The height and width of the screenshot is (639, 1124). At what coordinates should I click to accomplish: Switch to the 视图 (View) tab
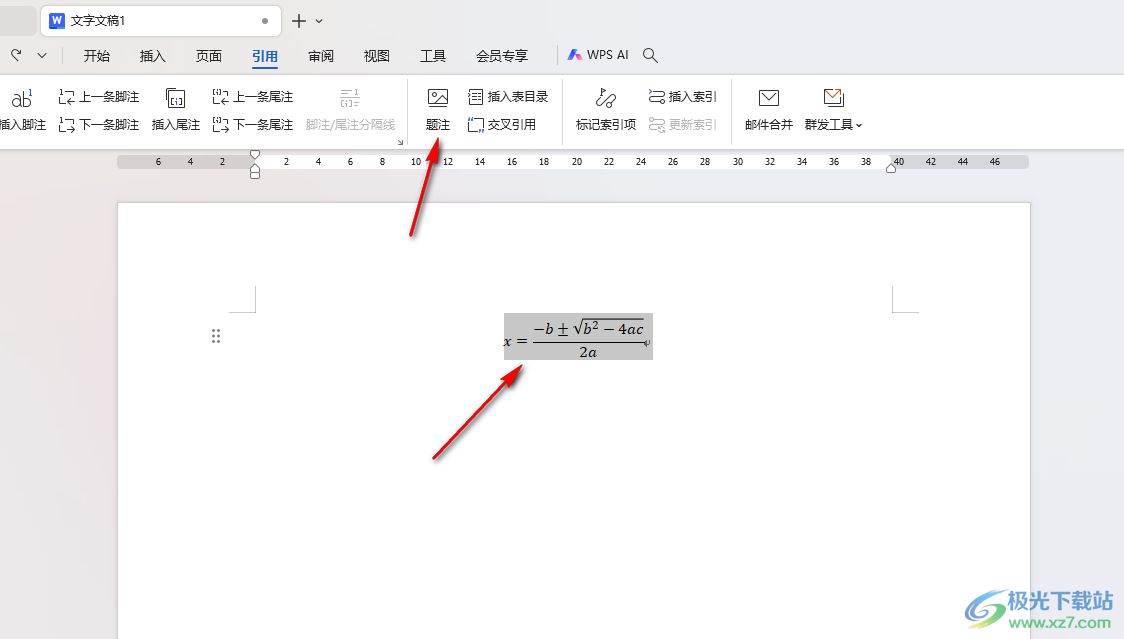coord(376,56)
